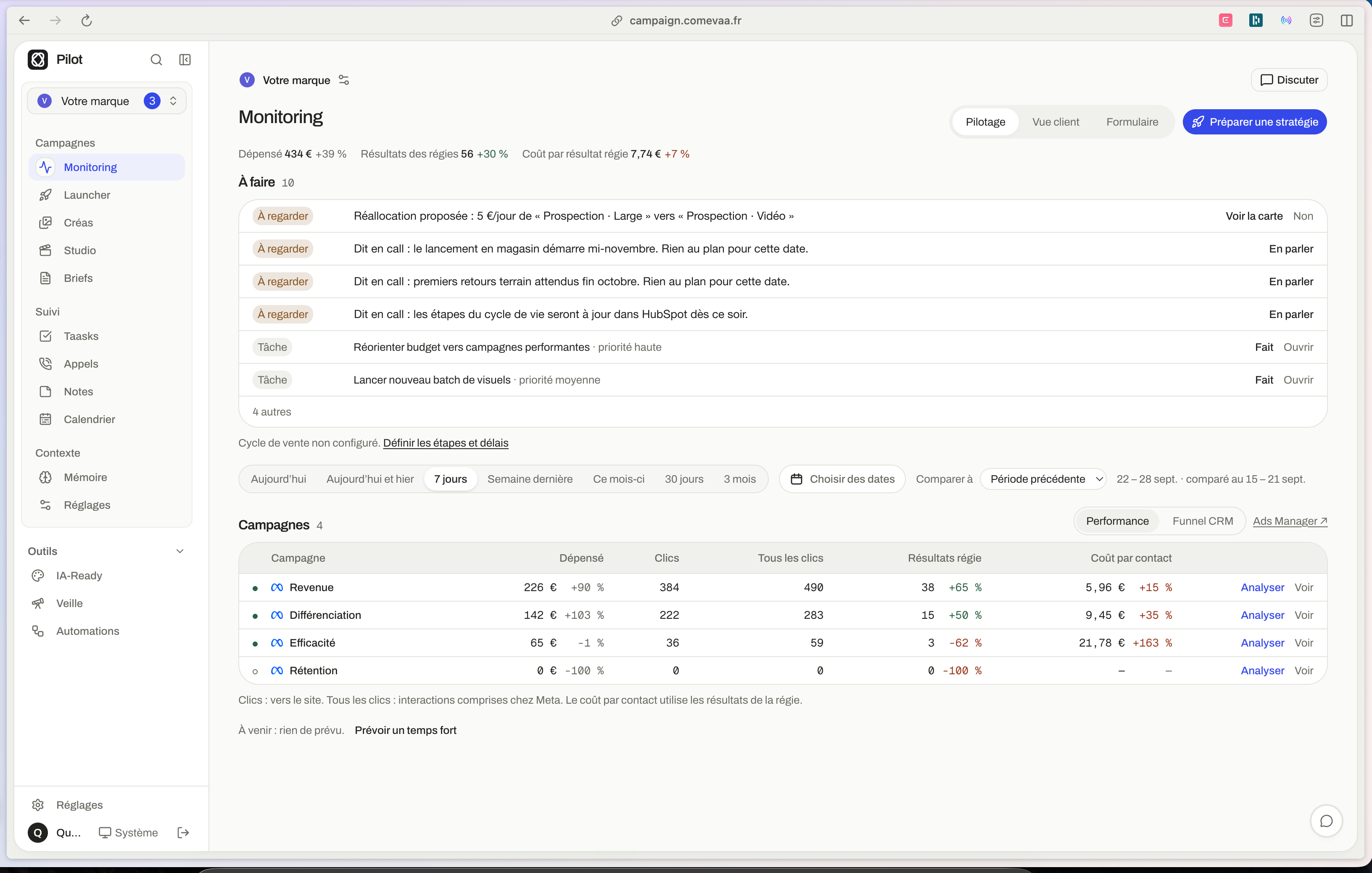Open Briefs in the sidebar
The image size is (1372, 873).
[106, 278]
